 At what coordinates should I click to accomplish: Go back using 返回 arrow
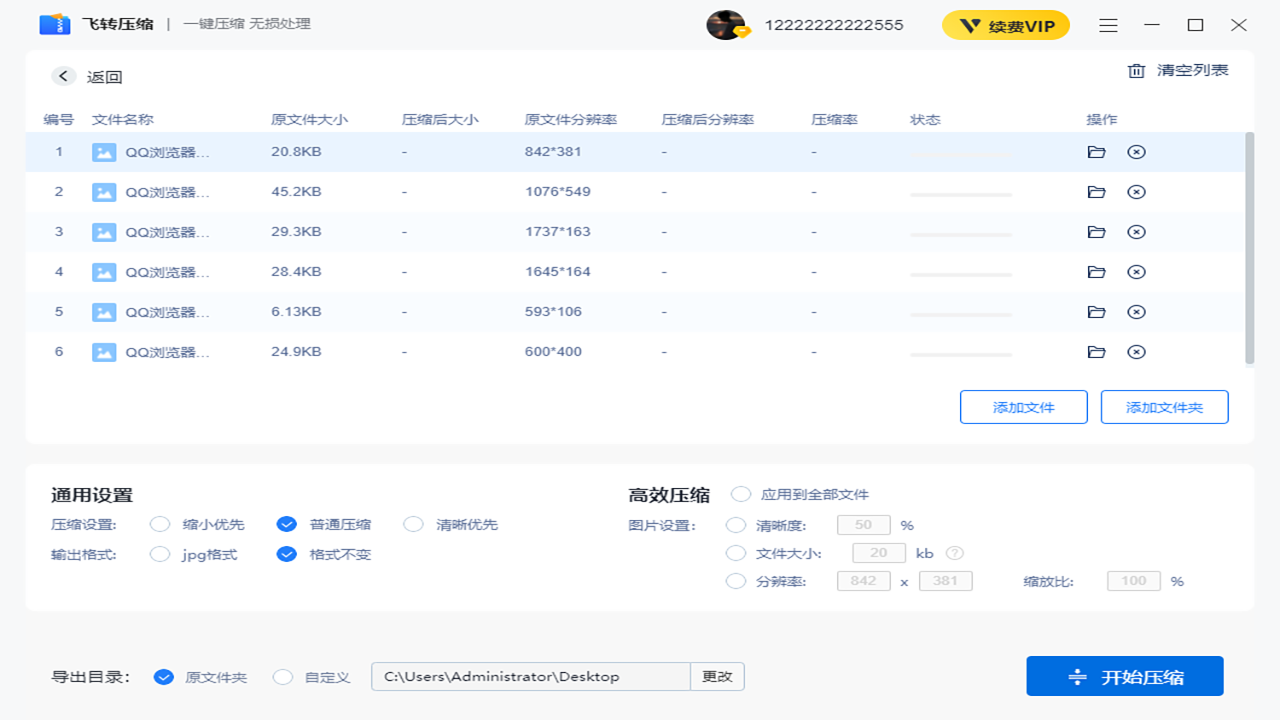(x=64, y=77)
